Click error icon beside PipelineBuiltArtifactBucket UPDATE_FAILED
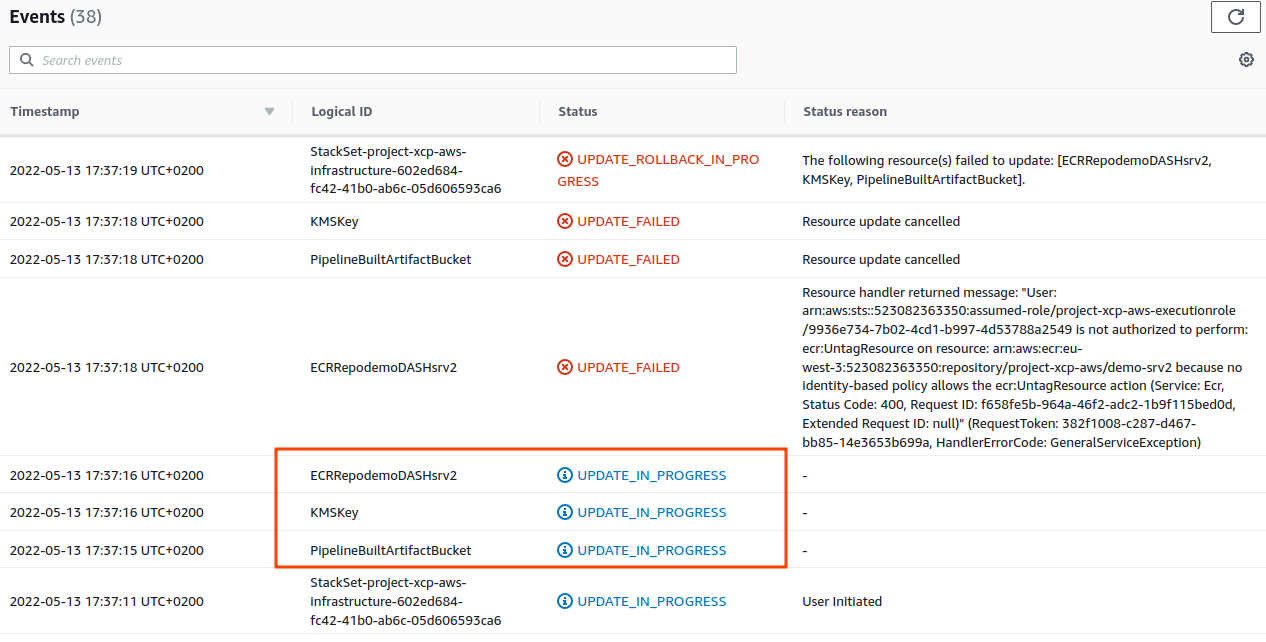 tap(565, 259)
